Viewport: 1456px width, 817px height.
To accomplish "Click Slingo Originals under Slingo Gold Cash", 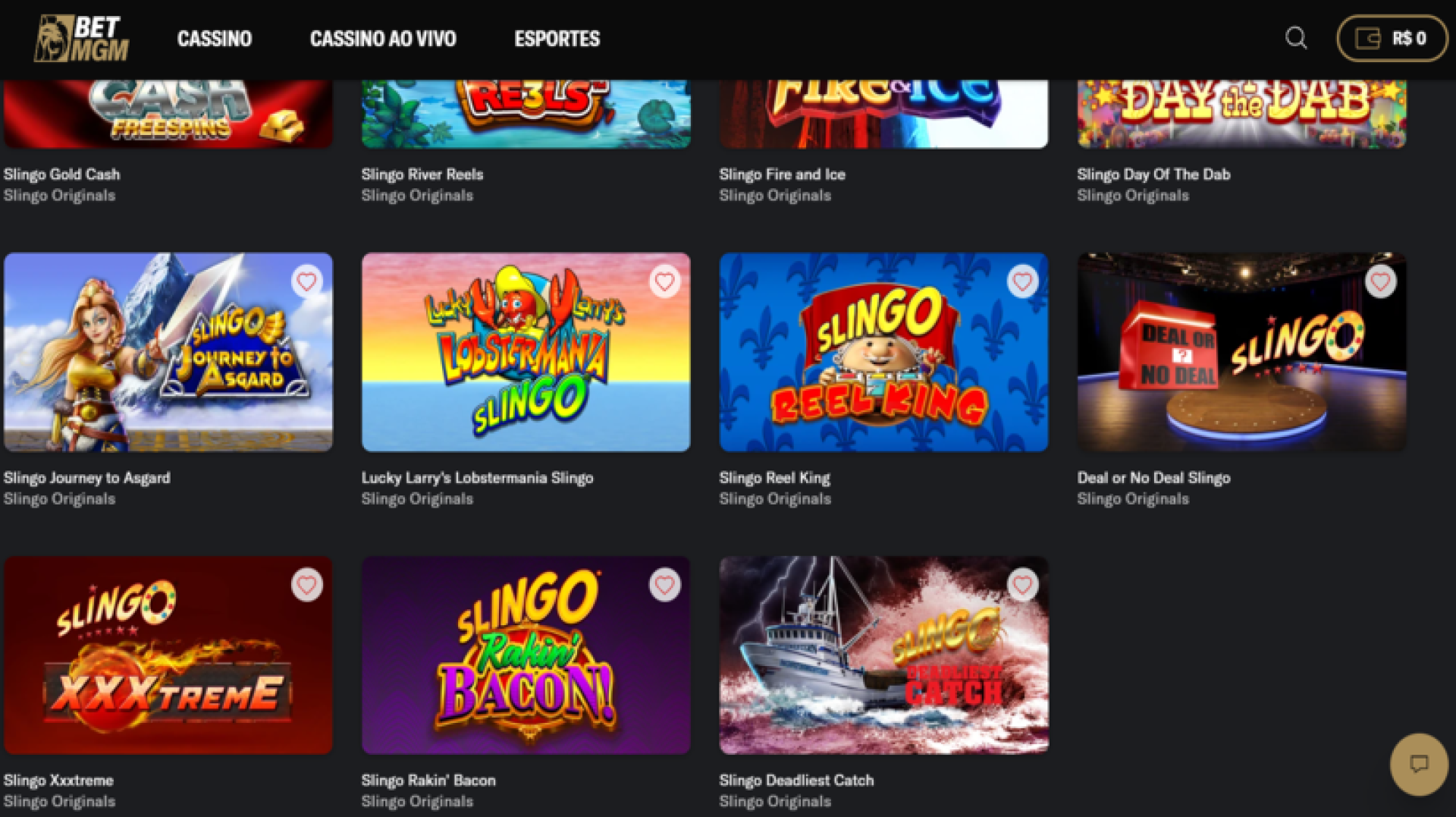I will click(59, 196).
